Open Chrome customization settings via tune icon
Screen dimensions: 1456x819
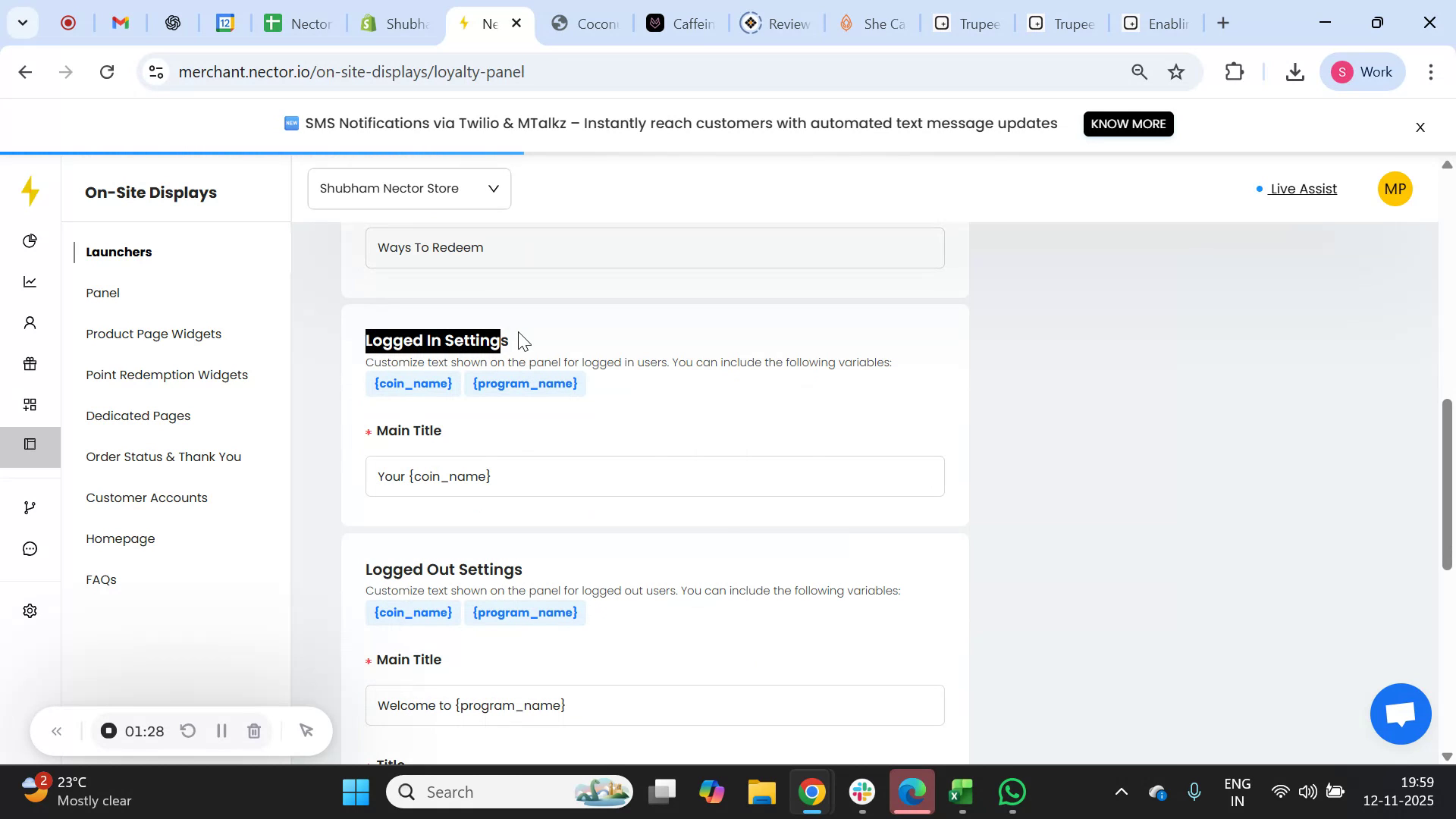[155, 72]
